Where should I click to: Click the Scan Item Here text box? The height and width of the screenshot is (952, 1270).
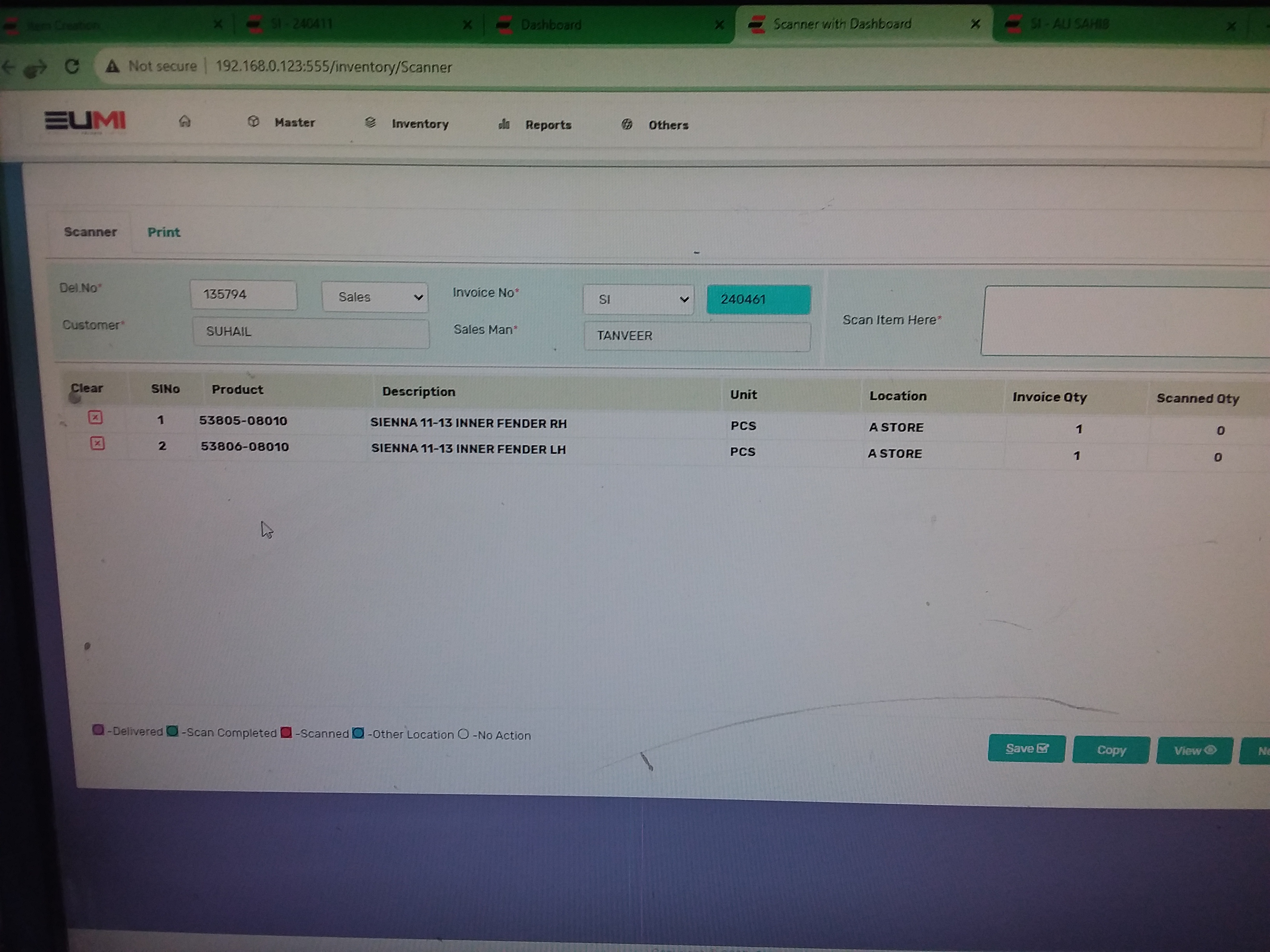pos(1125,321)
